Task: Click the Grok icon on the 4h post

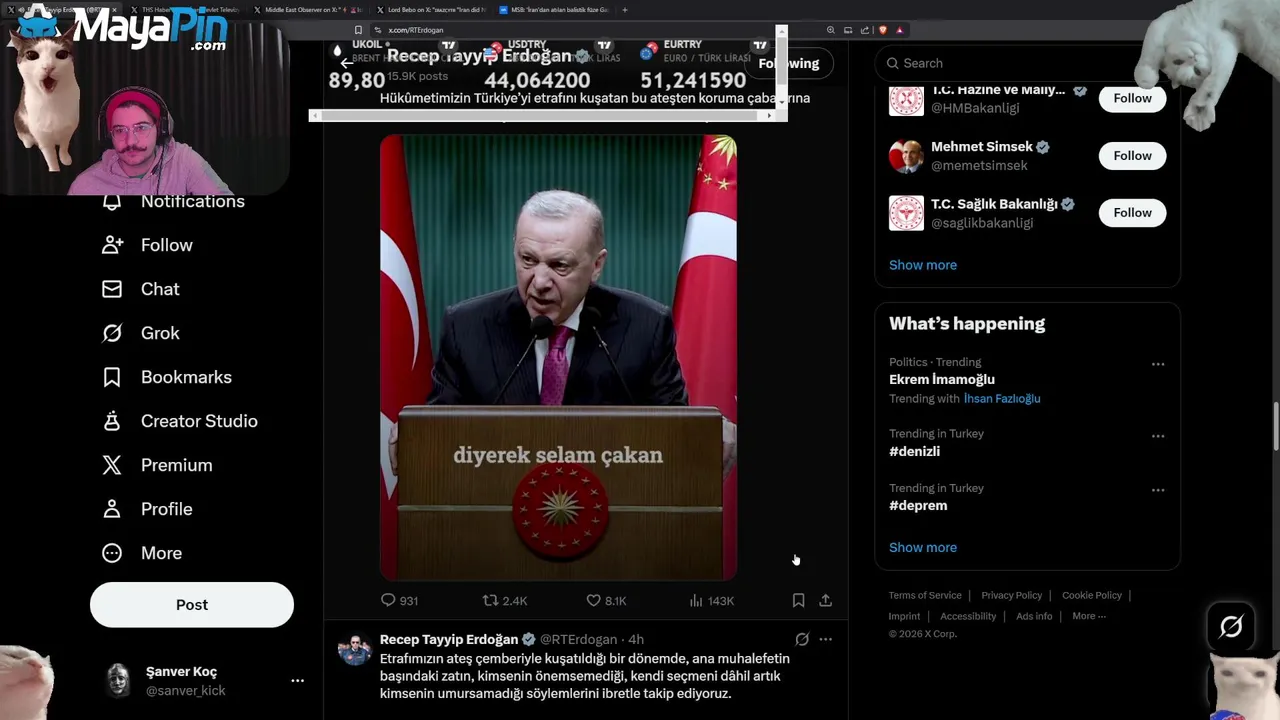Action: click(x=802, y=639)
